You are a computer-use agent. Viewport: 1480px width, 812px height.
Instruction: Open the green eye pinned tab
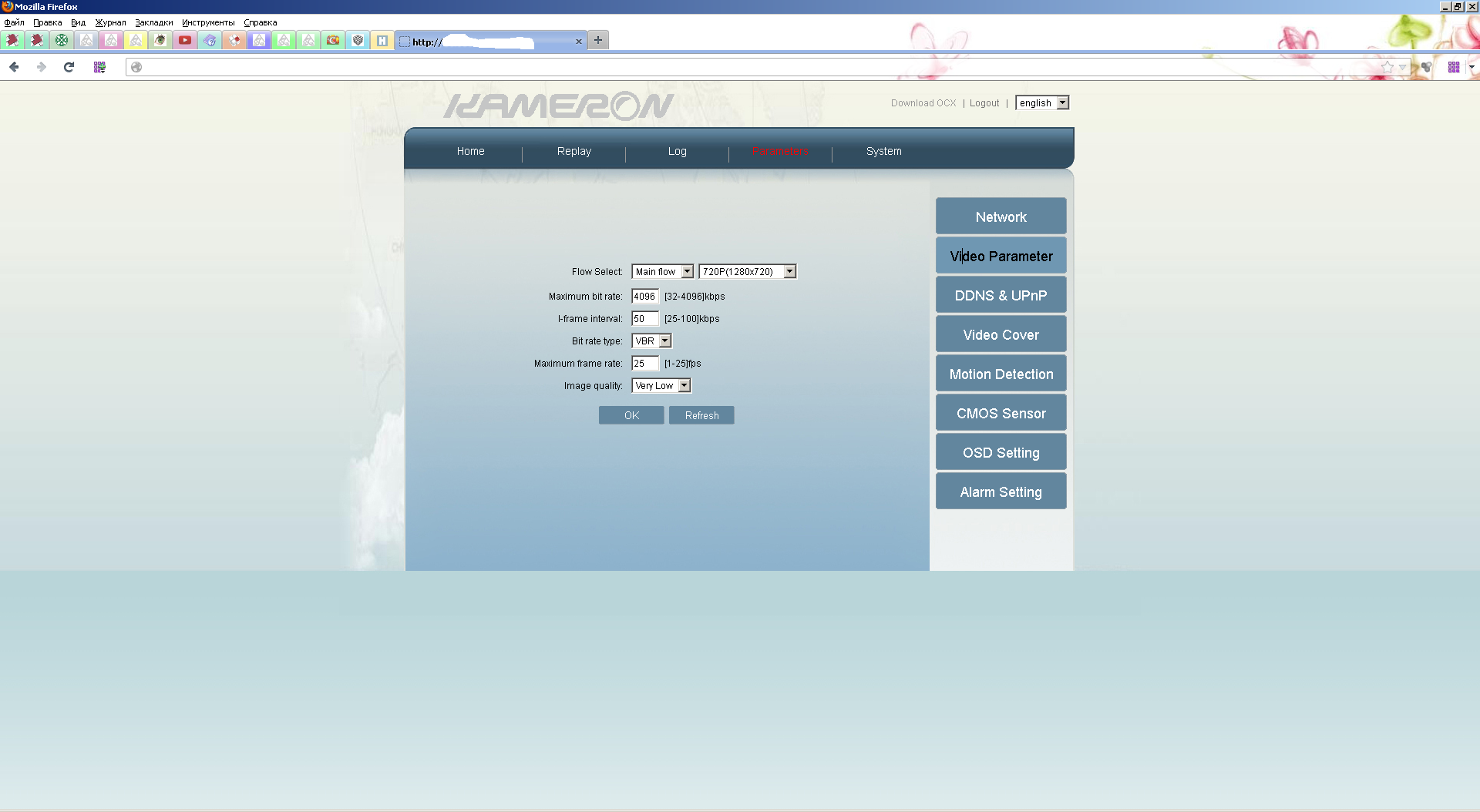click(160, 40)
